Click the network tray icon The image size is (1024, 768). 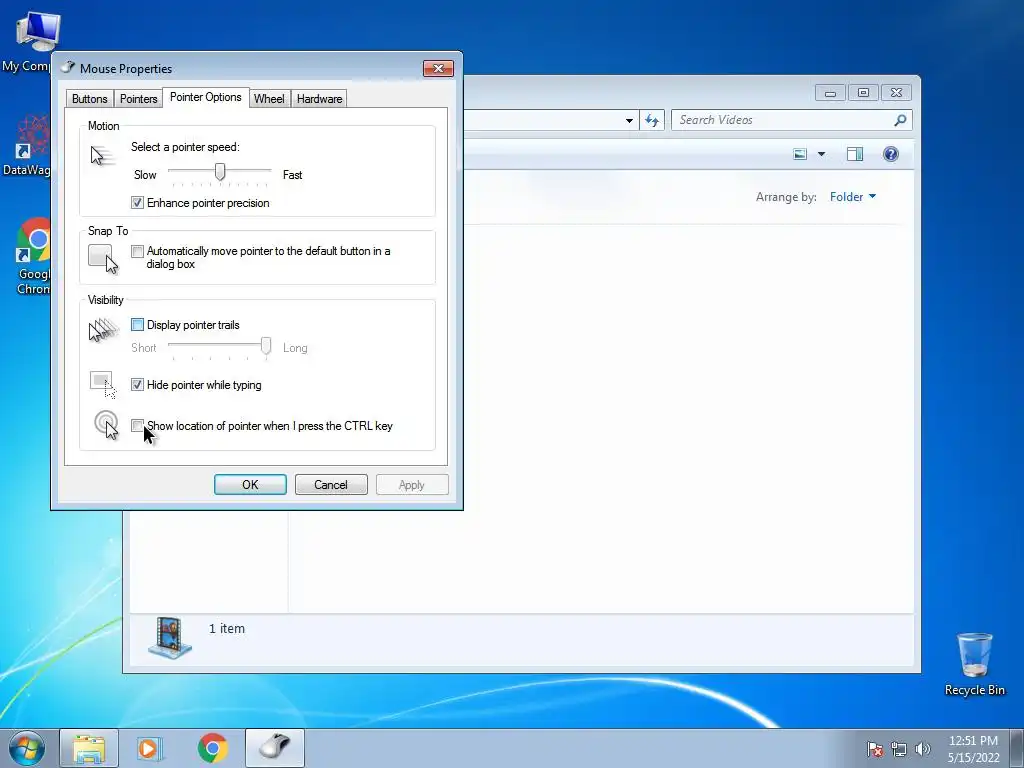point(899,749)
